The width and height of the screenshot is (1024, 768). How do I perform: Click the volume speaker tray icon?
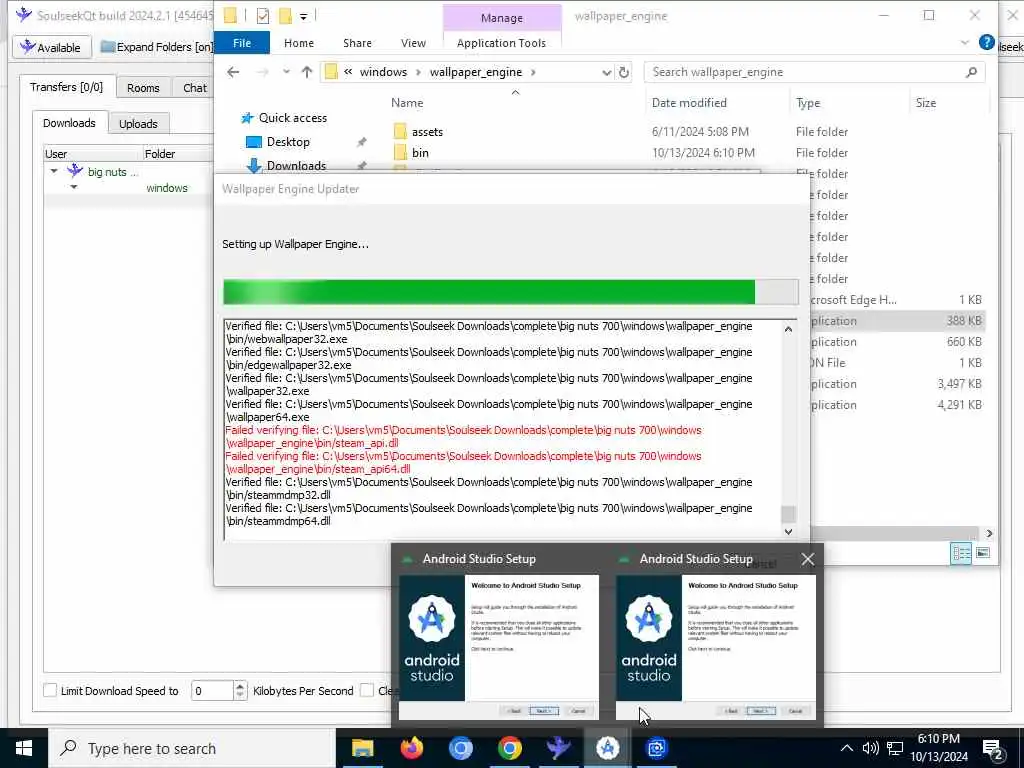(x=870, y=748)
